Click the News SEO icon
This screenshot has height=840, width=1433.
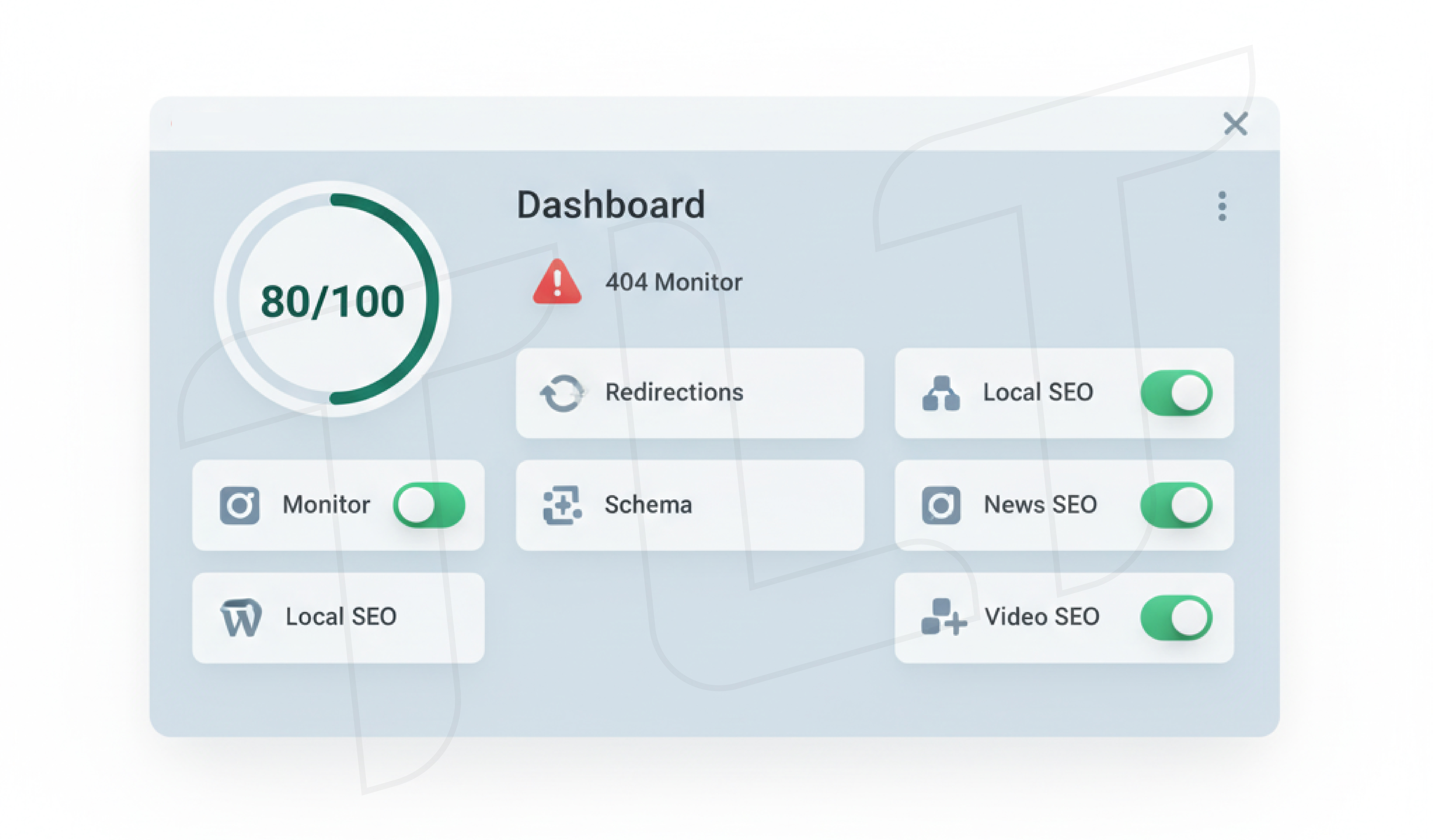point(941,505)
